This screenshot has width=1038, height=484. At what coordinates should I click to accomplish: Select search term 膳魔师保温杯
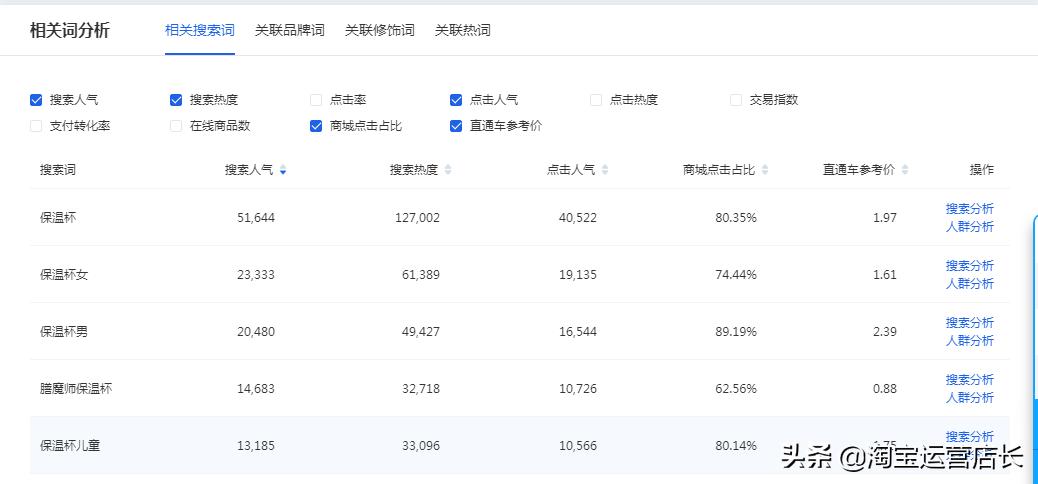tap(76, 389)
